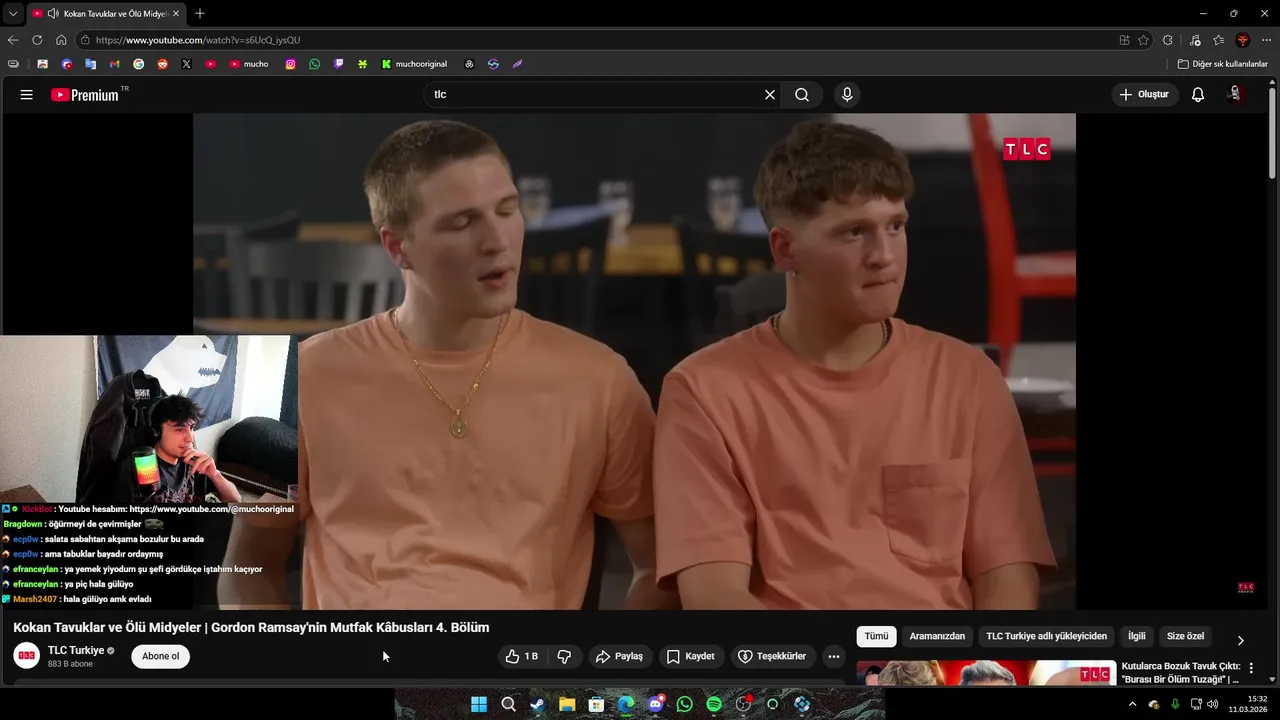Viewport: 1280px width, 720px height.
Task: Show hidden system tray icons
Action: pos(1132,704)
